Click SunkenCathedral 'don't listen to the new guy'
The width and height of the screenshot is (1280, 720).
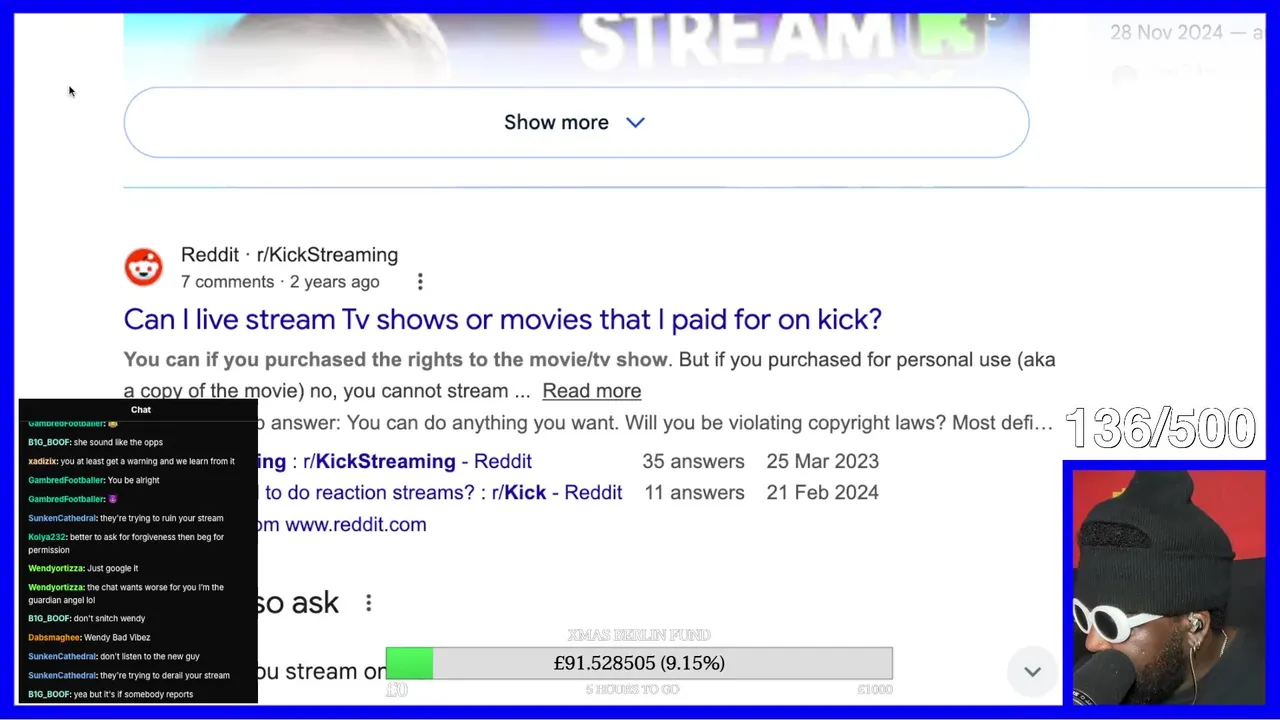click(114, 656)
